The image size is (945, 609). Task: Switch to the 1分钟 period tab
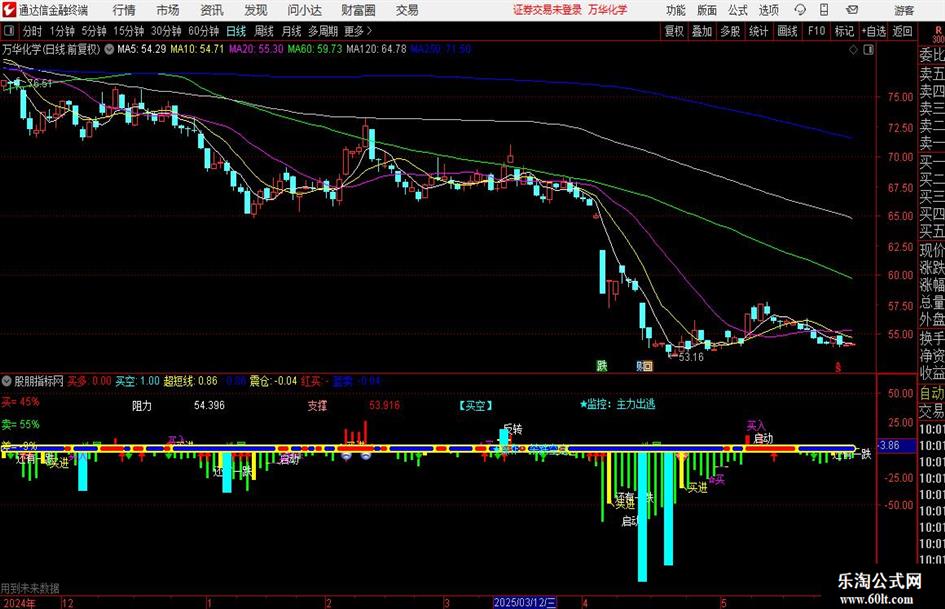click(61, 31)
